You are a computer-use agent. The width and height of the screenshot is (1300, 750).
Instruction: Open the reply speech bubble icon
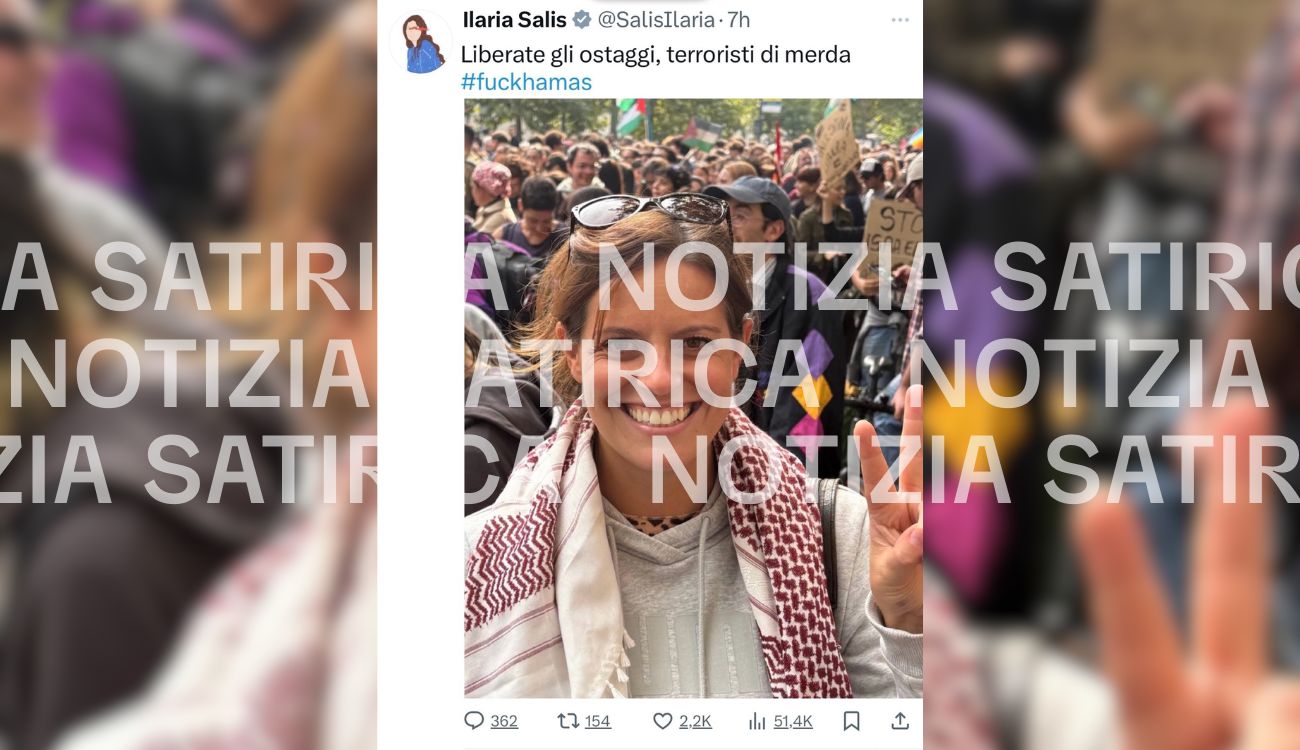coord(474,720)
